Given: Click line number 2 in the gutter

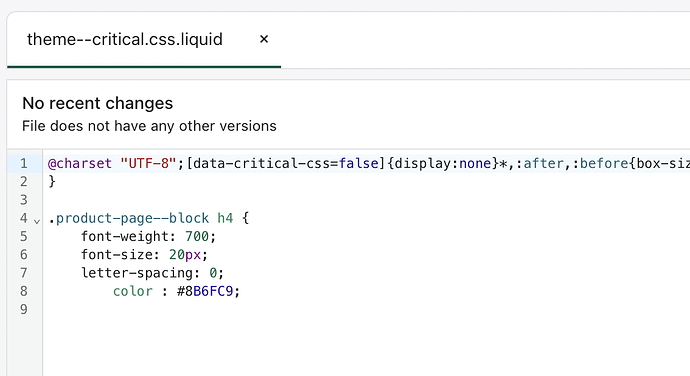Looking at the screenshot, I should point(24,181).
